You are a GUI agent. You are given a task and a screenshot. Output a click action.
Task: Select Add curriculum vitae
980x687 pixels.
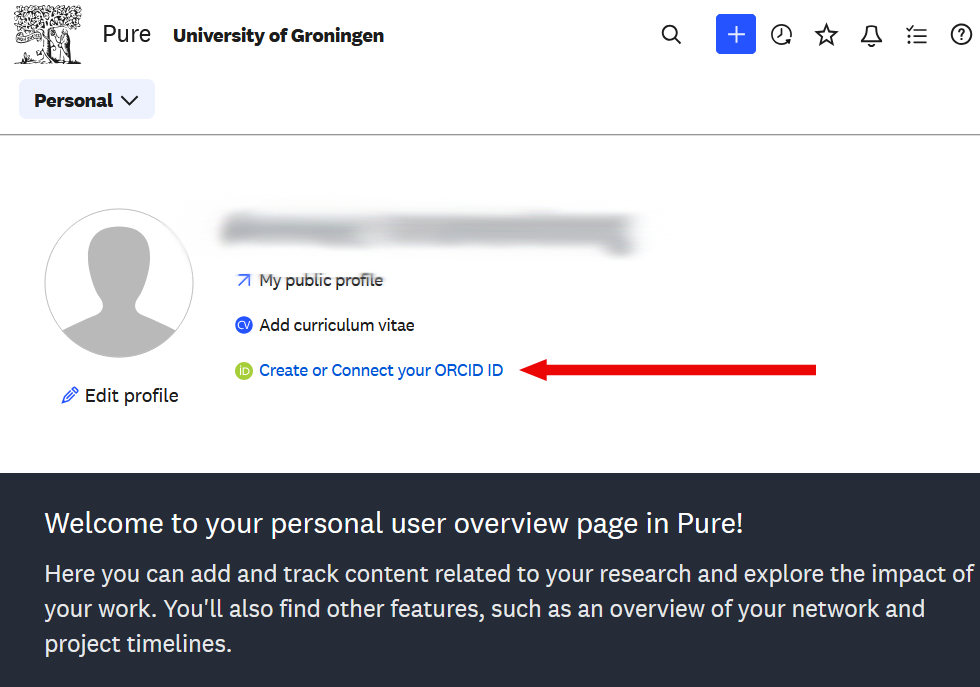pos(336,325)
